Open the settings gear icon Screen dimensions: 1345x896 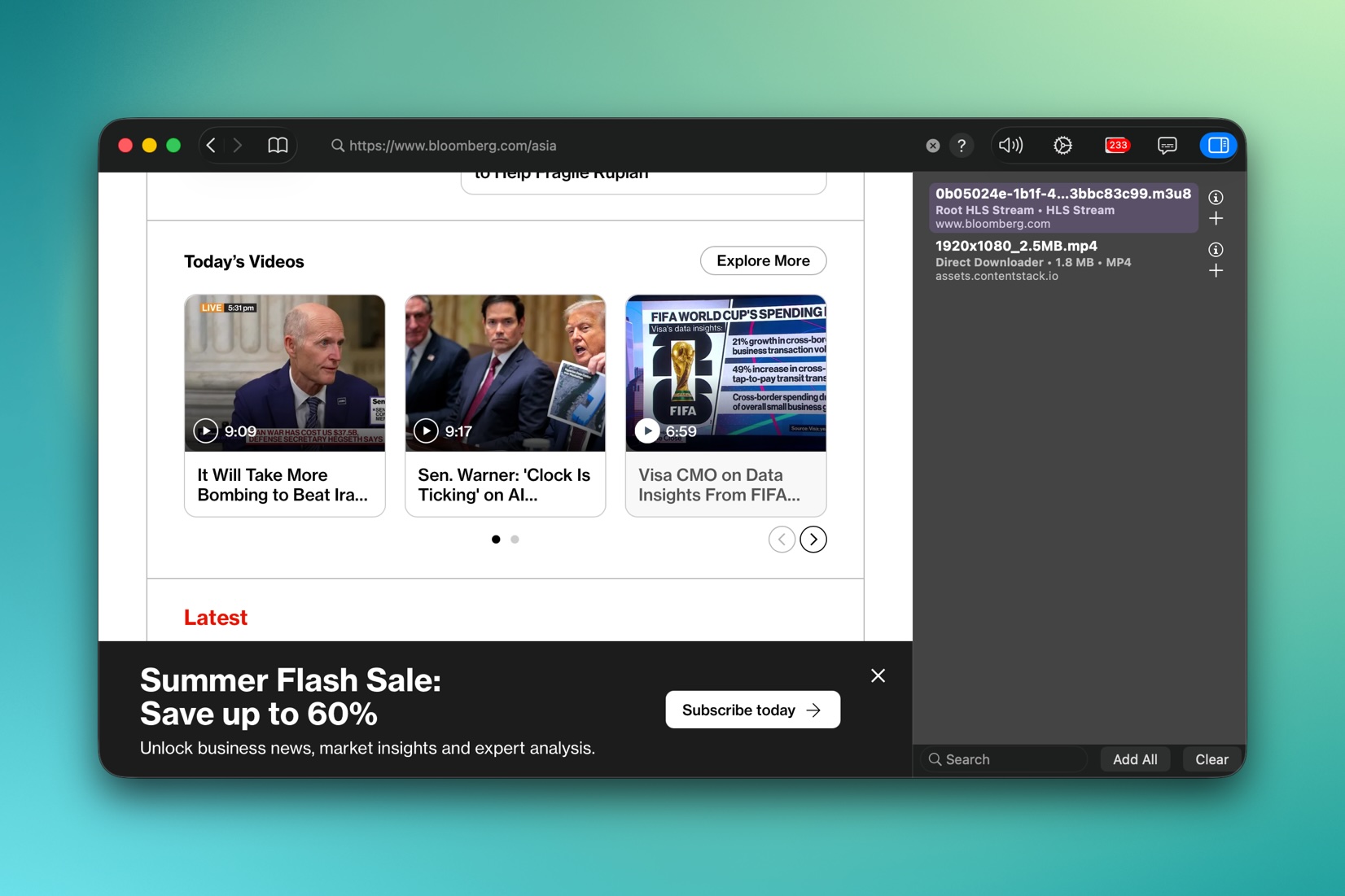(1062, 146)
